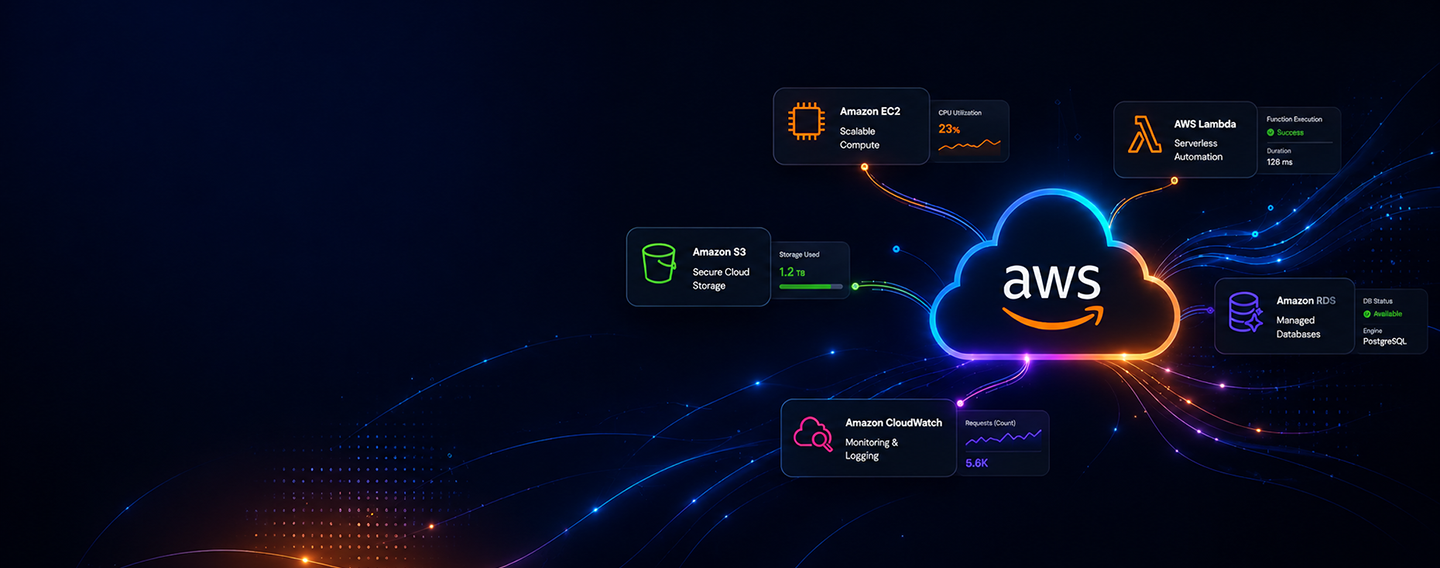Image resolution: width=1440 pixels, height=568 pixels.
Task: Select the Amazon RDS title text
Action: point(1308,300)
